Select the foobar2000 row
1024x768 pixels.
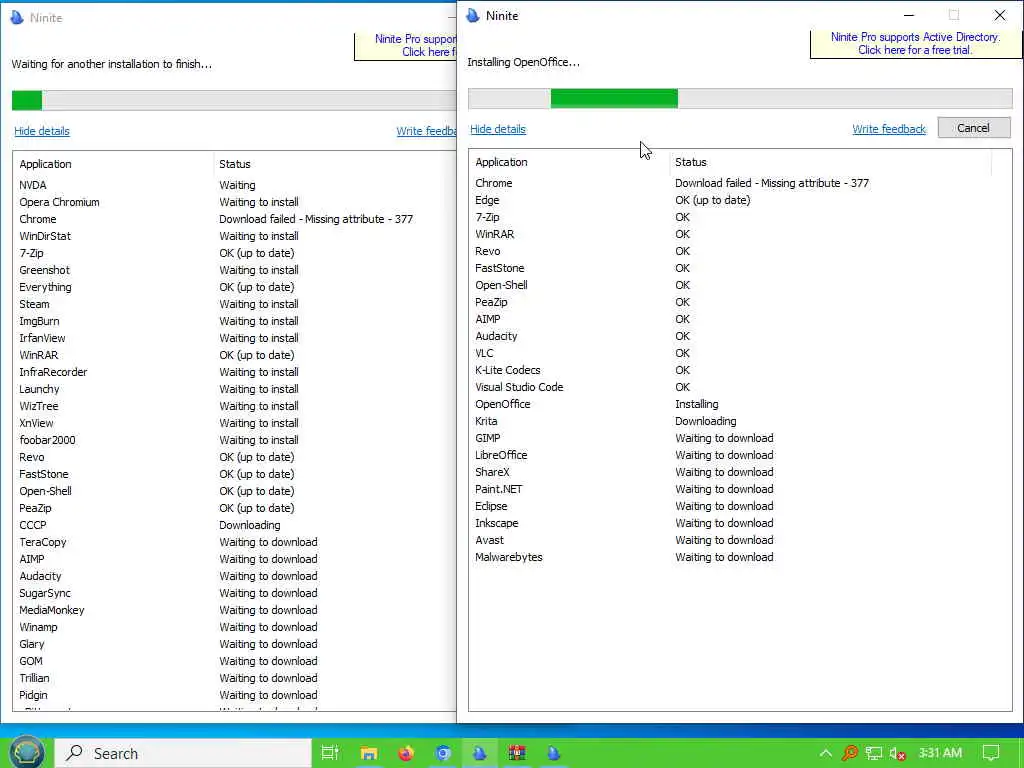pos(235,440)
